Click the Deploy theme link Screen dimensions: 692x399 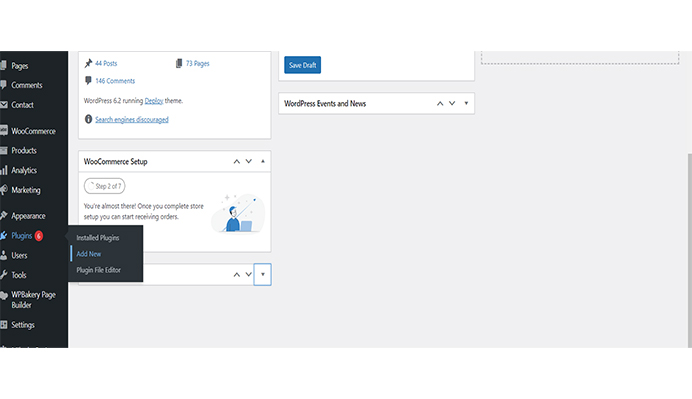pyautogui.click(x=154, y=101)
